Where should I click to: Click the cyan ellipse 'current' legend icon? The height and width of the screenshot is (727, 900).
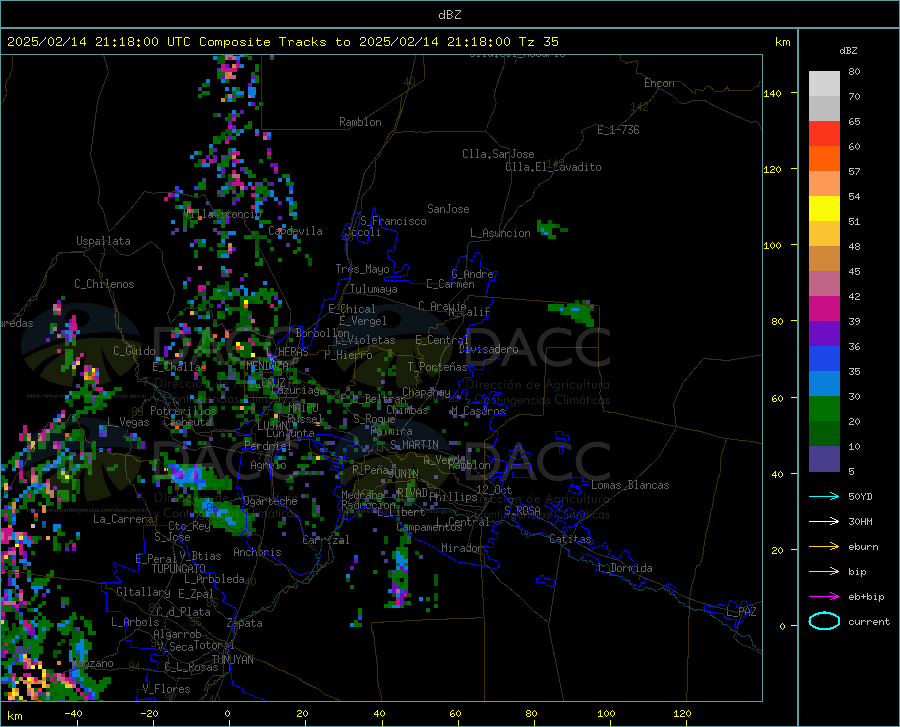point(824,621)
